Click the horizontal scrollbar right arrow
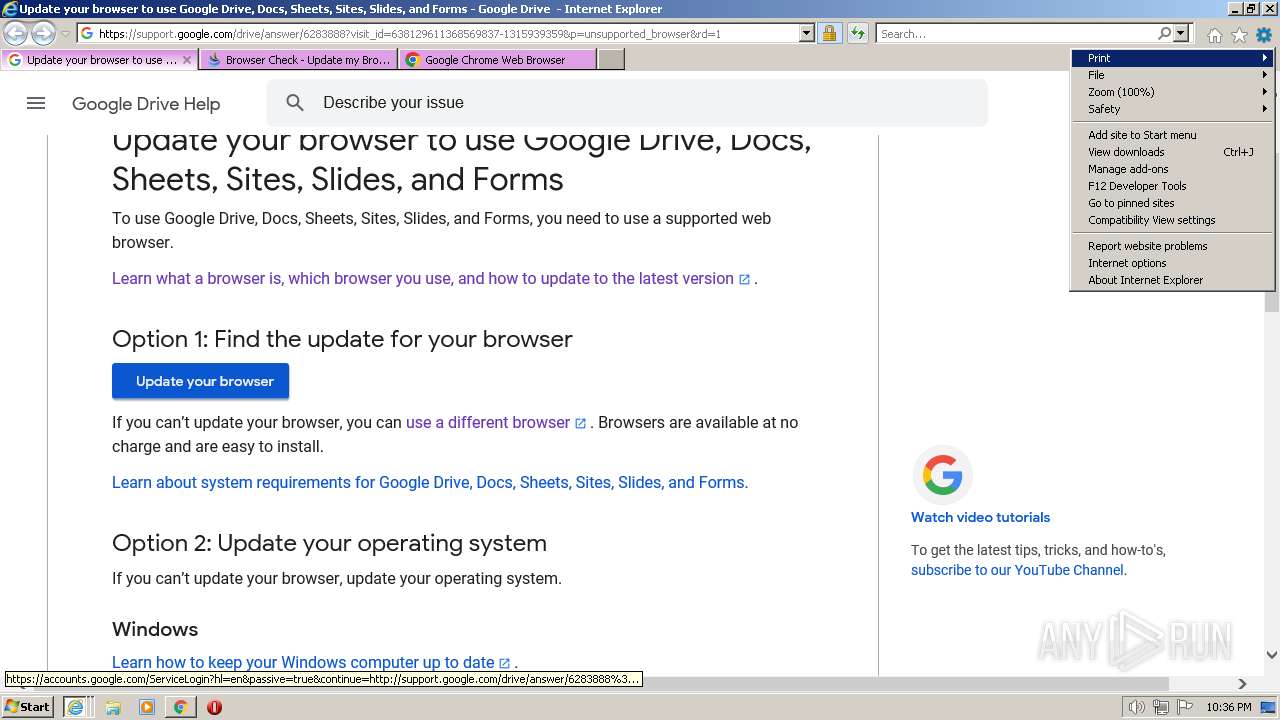The width and height of the screenshot is (1280, 720). (x=1242, y=684)
